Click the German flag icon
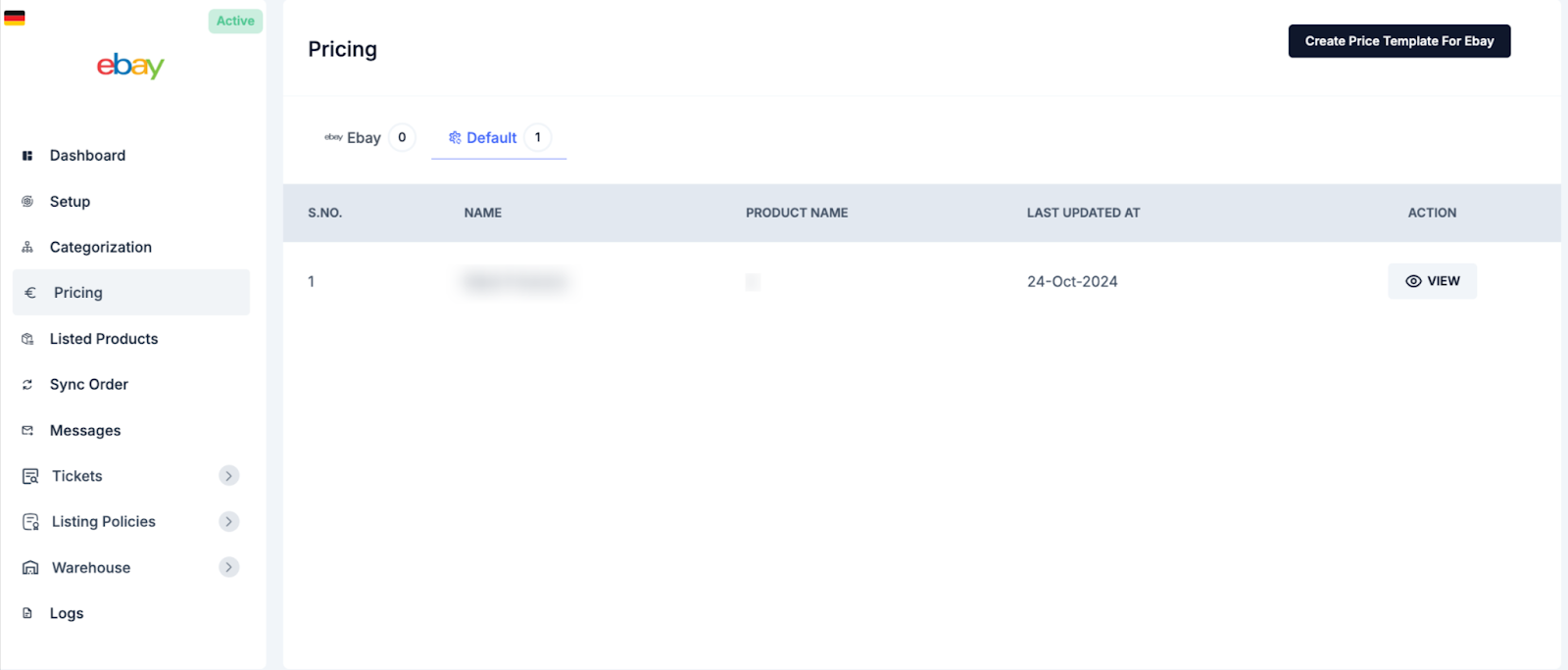 point(15,18)
